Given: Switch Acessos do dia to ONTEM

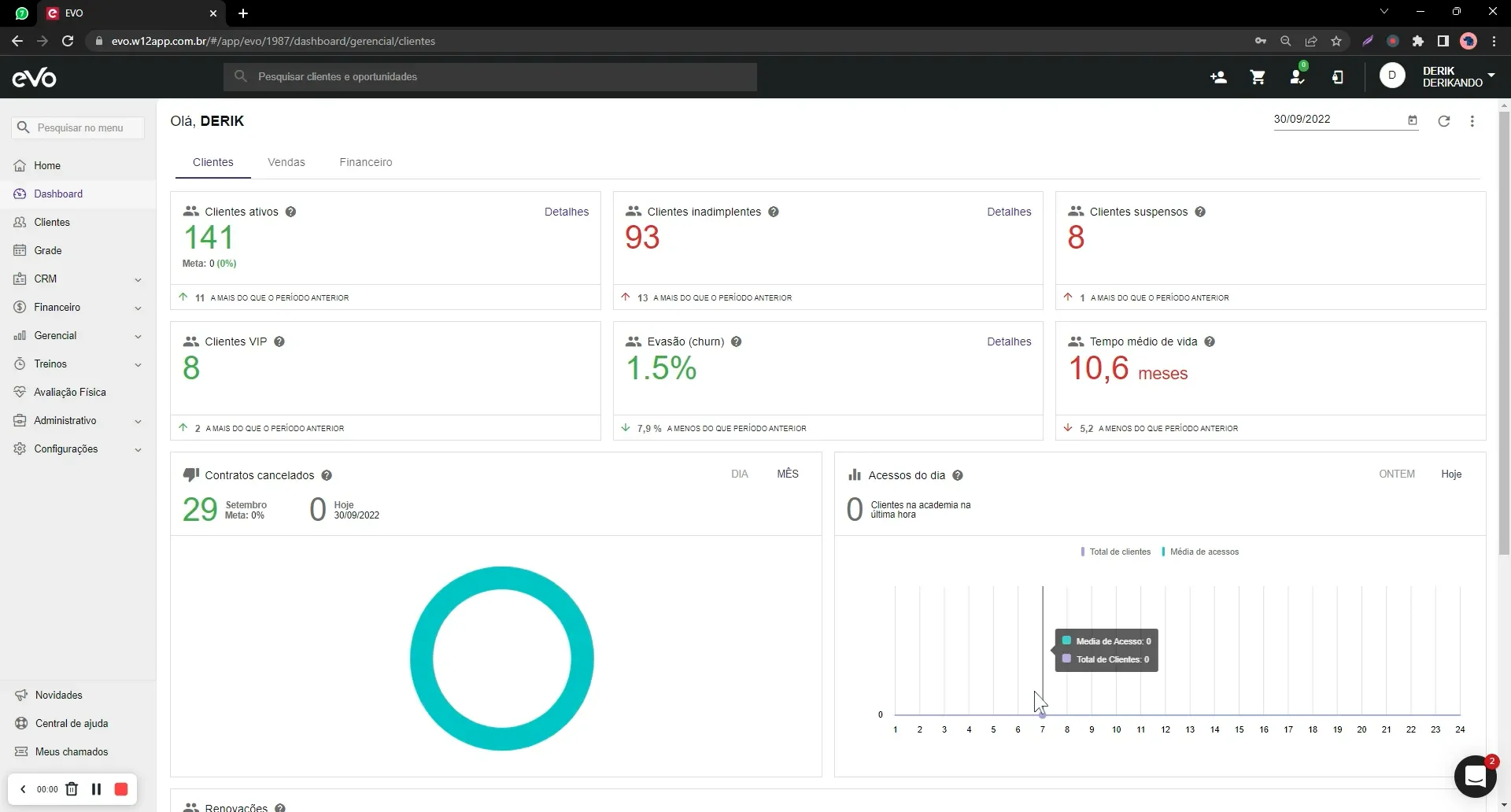Looking at the screenshot, I should [1397, 474].
